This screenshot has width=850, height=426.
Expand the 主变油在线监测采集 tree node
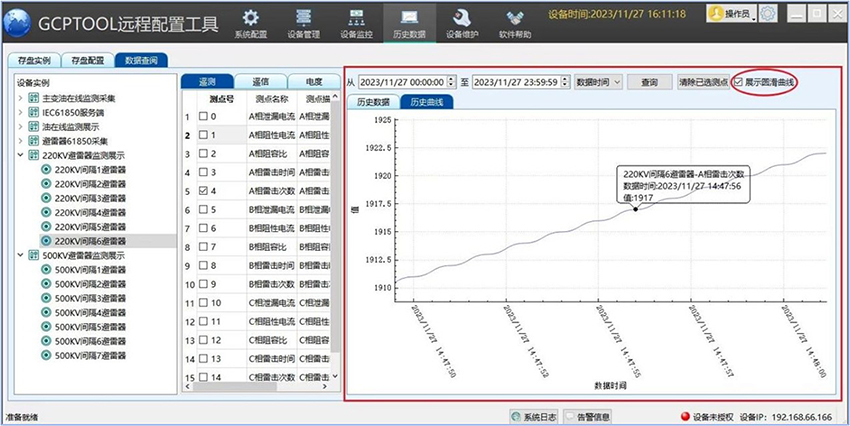click(20, 99)
